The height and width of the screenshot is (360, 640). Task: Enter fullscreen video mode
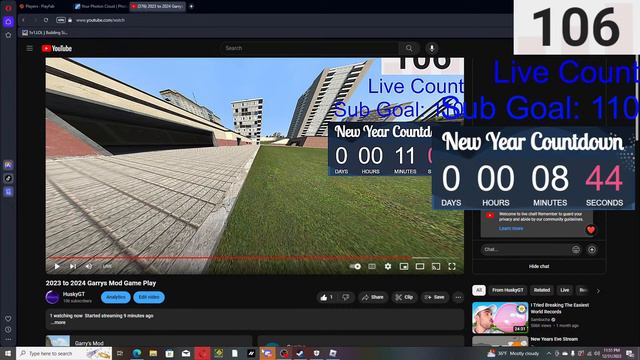[x=452, y=267]
